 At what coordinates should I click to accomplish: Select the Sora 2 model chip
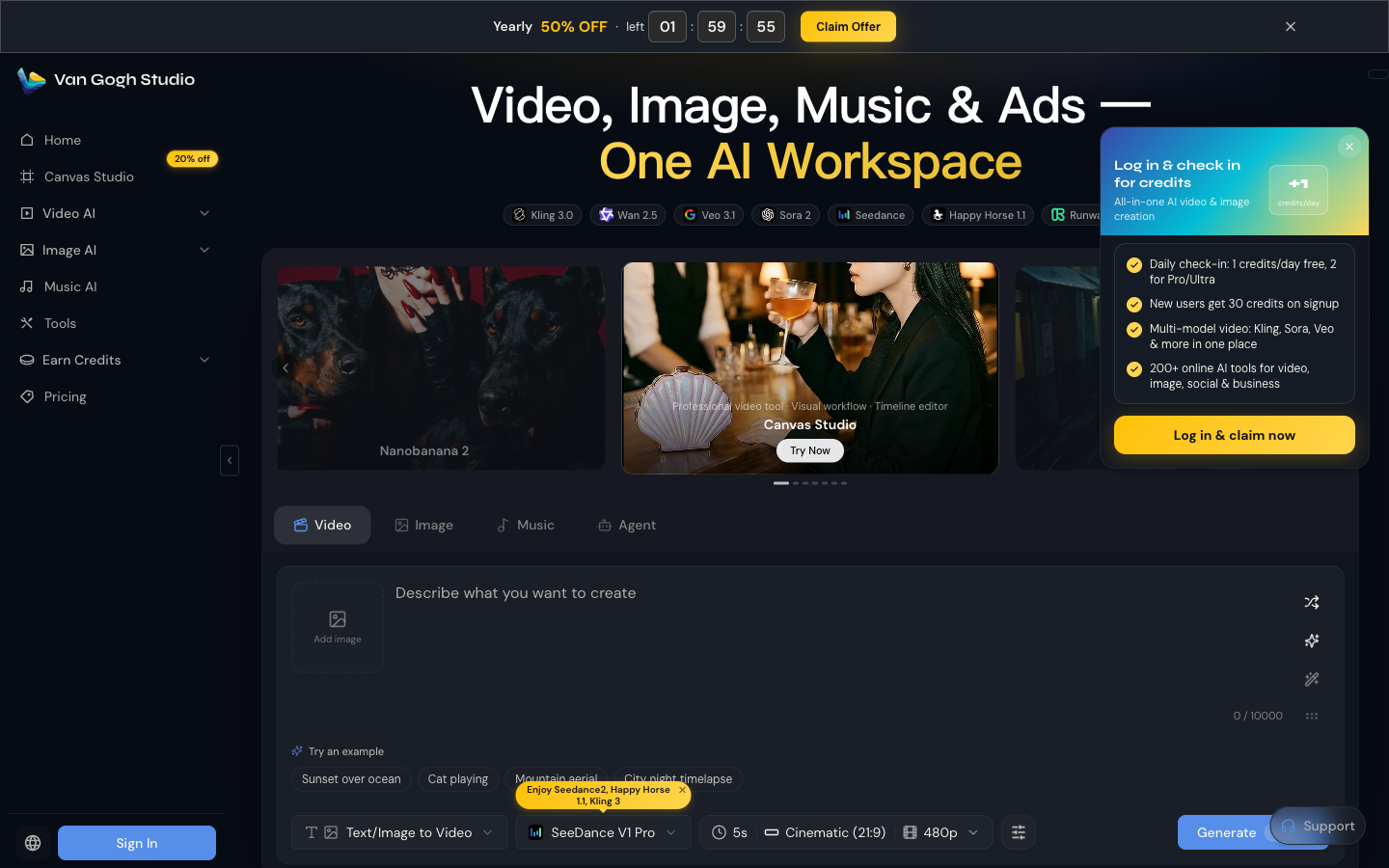pos(786,215)
